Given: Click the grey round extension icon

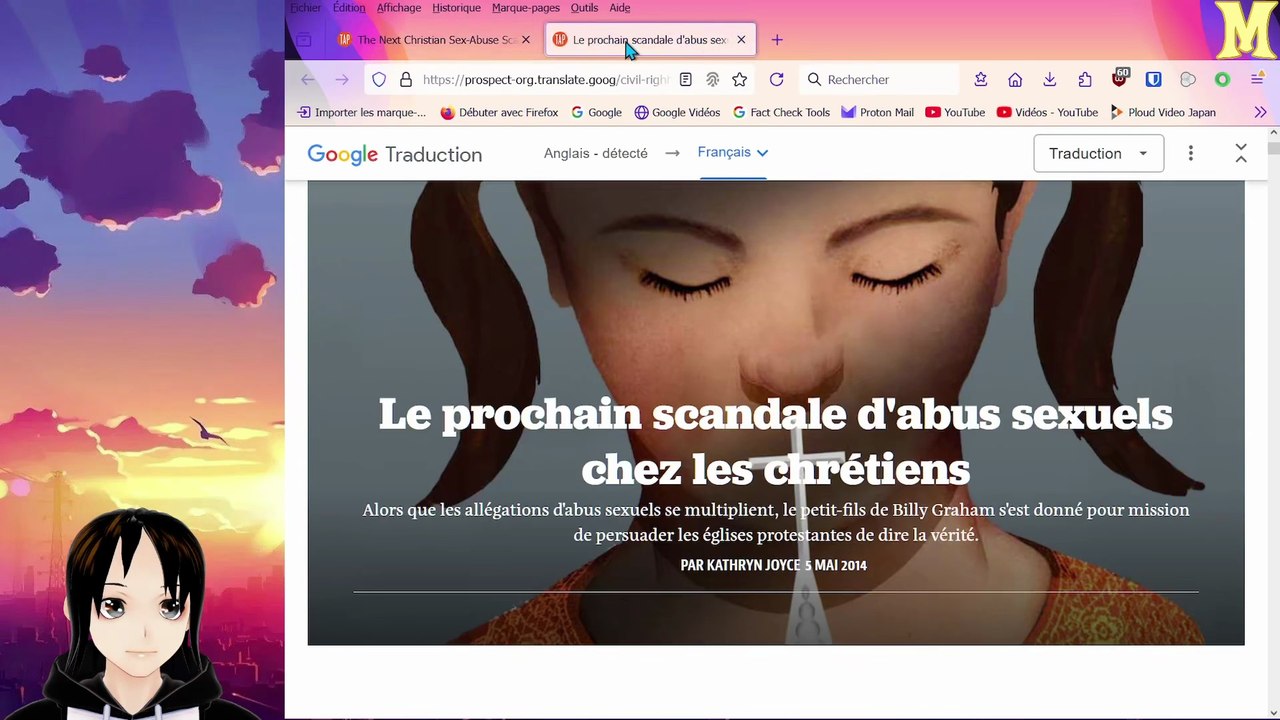Looking at the screenshot, I should (1188, 79).
